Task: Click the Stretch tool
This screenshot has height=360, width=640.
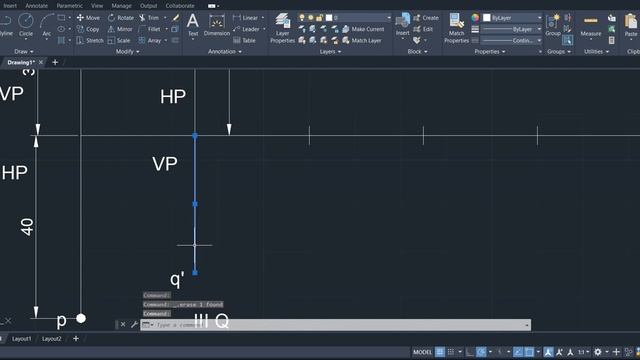Action: click(90, 40)
